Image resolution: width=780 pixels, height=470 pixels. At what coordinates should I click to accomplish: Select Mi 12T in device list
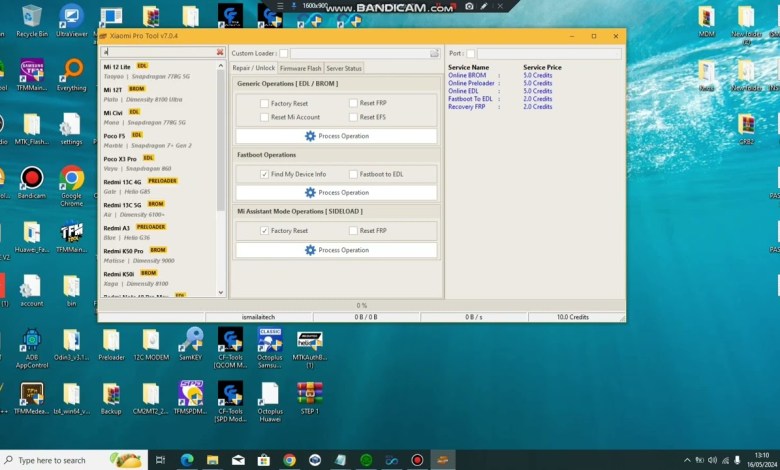click(x=159, y=94)
